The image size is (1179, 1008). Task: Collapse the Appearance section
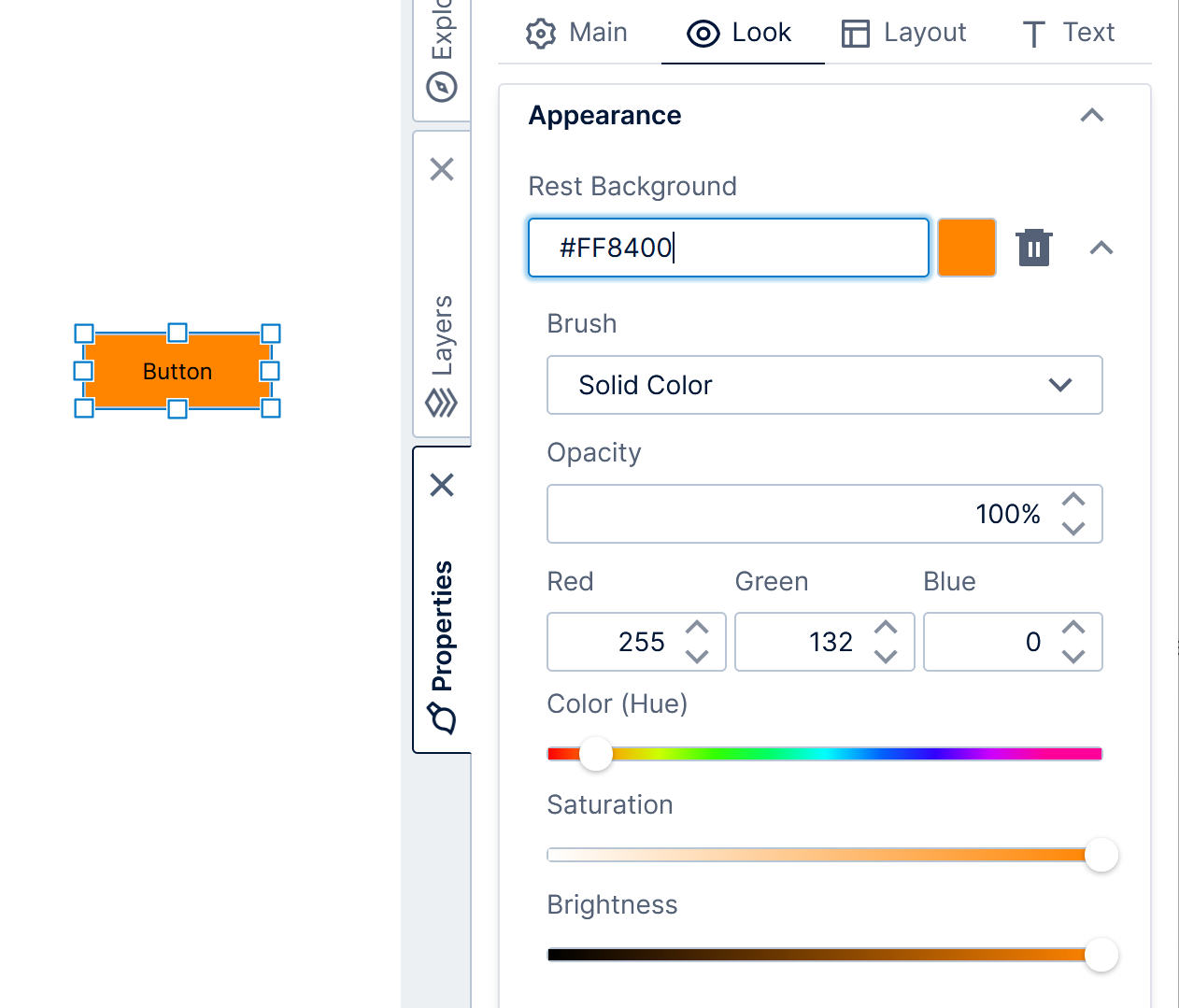[x=1091, y=115]
